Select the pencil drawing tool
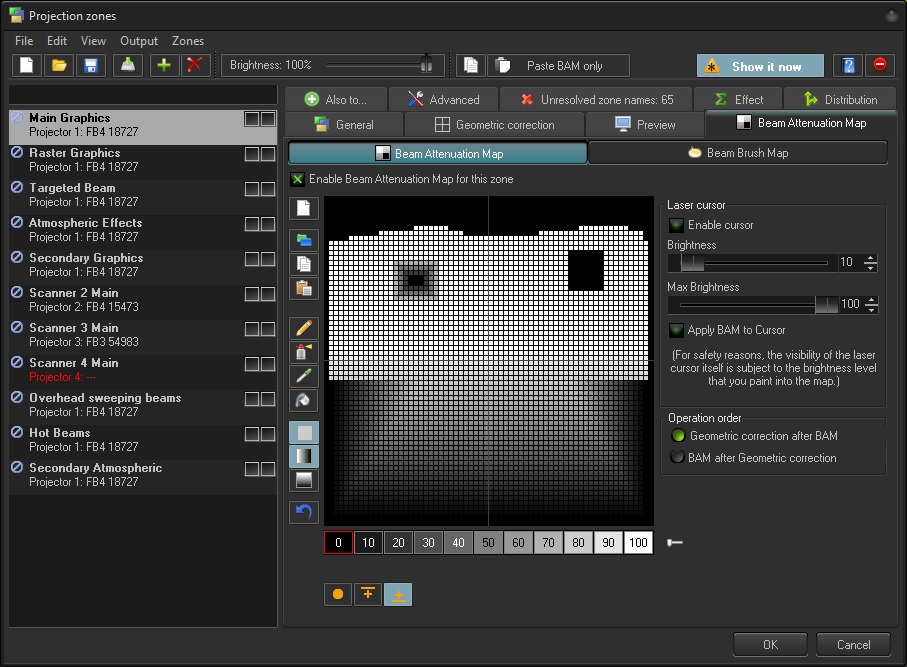Image resolution: width=907 pixels, height=667 pixels. click(x=304, y=328)
